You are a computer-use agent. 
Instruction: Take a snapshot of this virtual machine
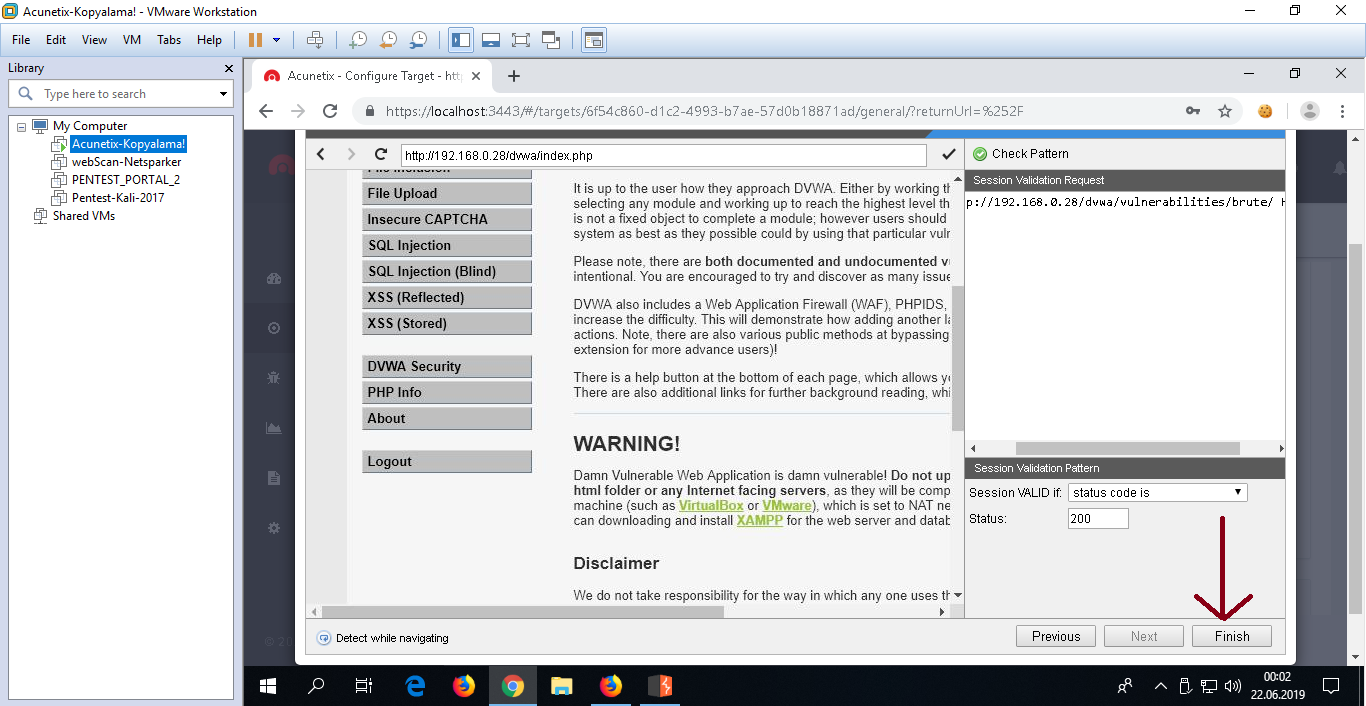(x=357, y=40)
